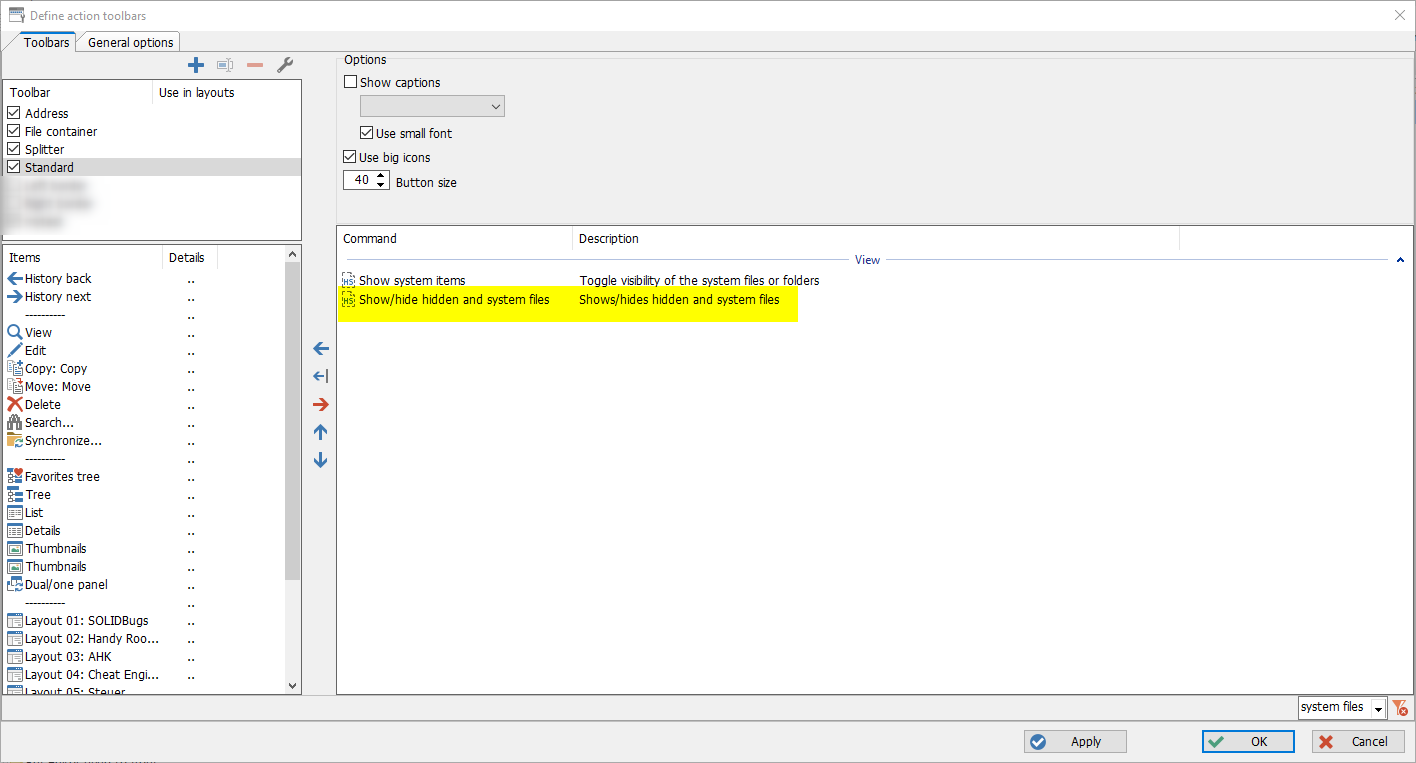Toggle the Show captions checkbox

(350, 83)
